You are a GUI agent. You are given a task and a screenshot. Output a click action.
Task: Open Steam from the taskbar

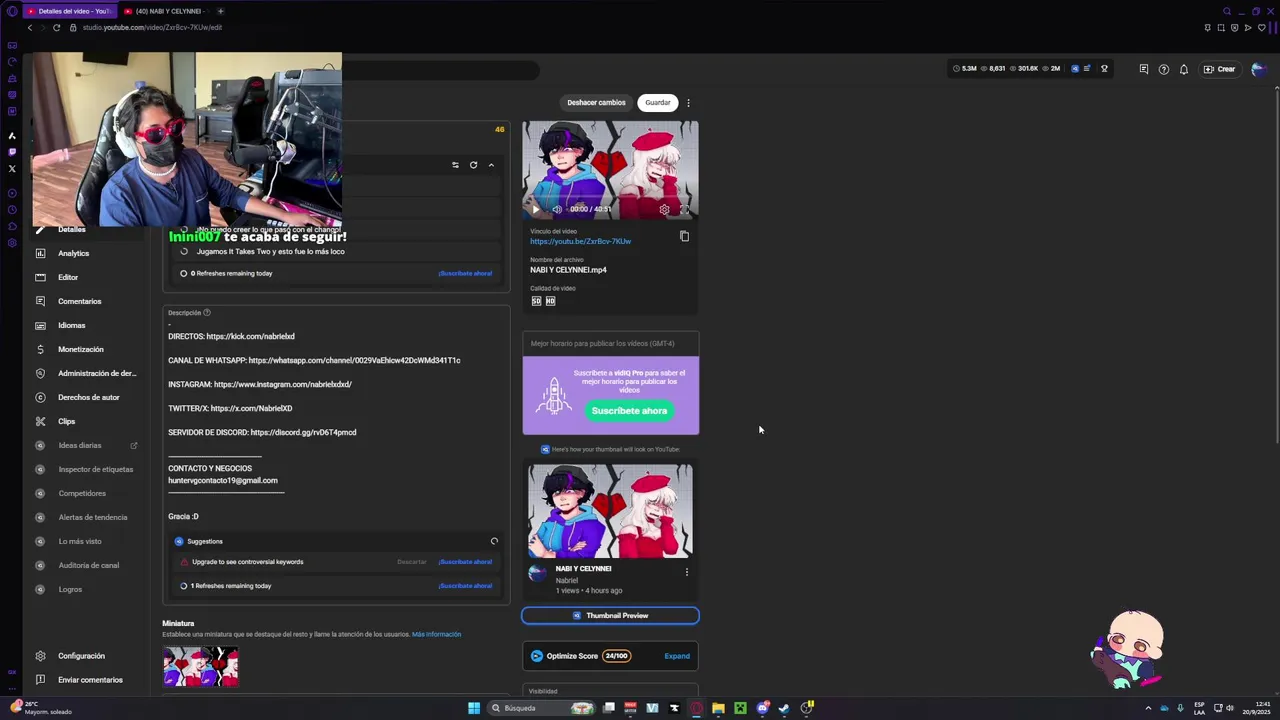[x=784, y=708]
